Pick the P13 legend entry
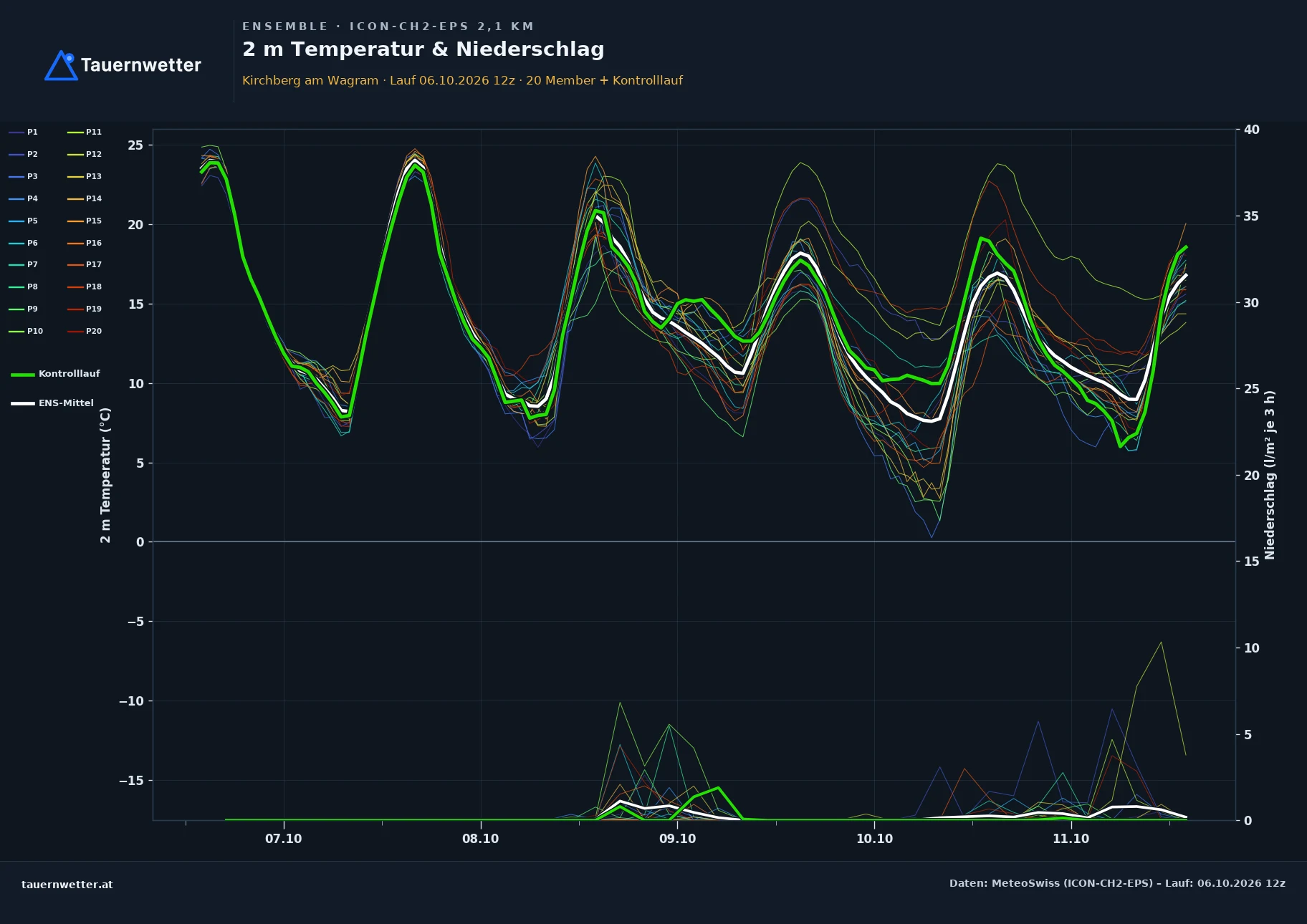The height and width of the screenshot is (924, 1307). coord(85,176)
